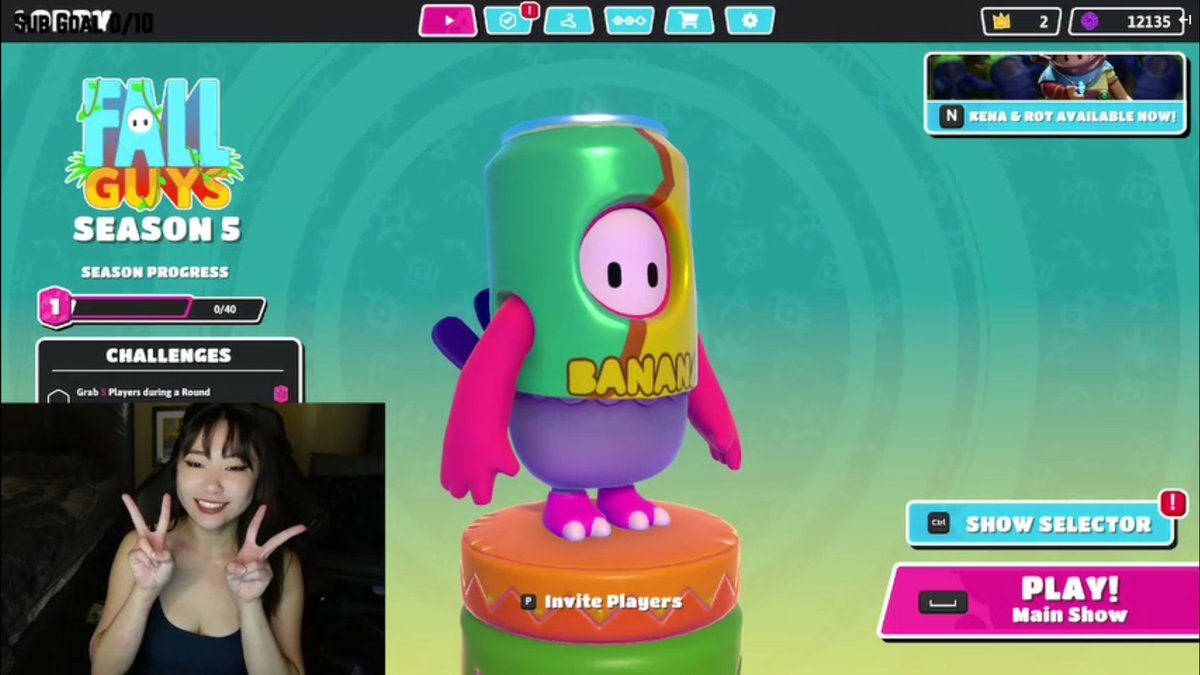
Task: Select Grab 5 Players challenge row
Action: tap(169, 392)
